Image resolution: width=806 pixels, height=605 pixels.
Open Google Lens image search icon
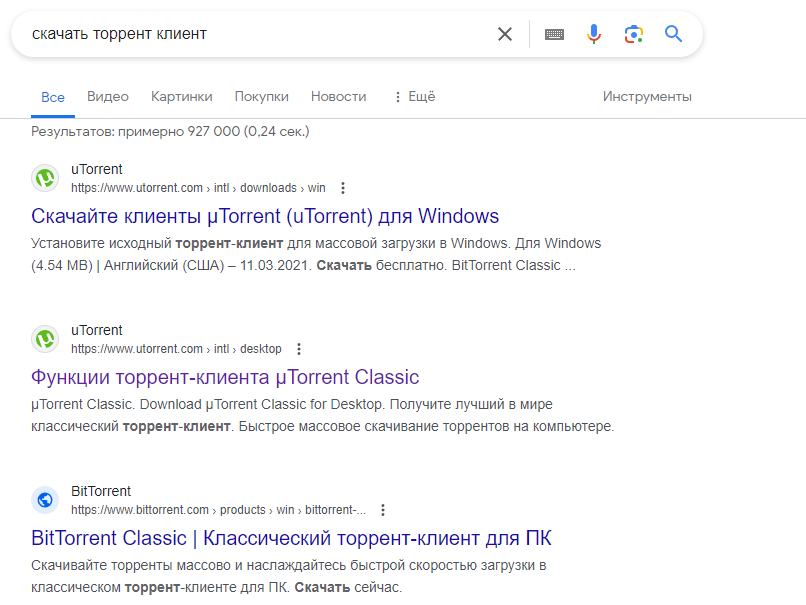[634, 34]
